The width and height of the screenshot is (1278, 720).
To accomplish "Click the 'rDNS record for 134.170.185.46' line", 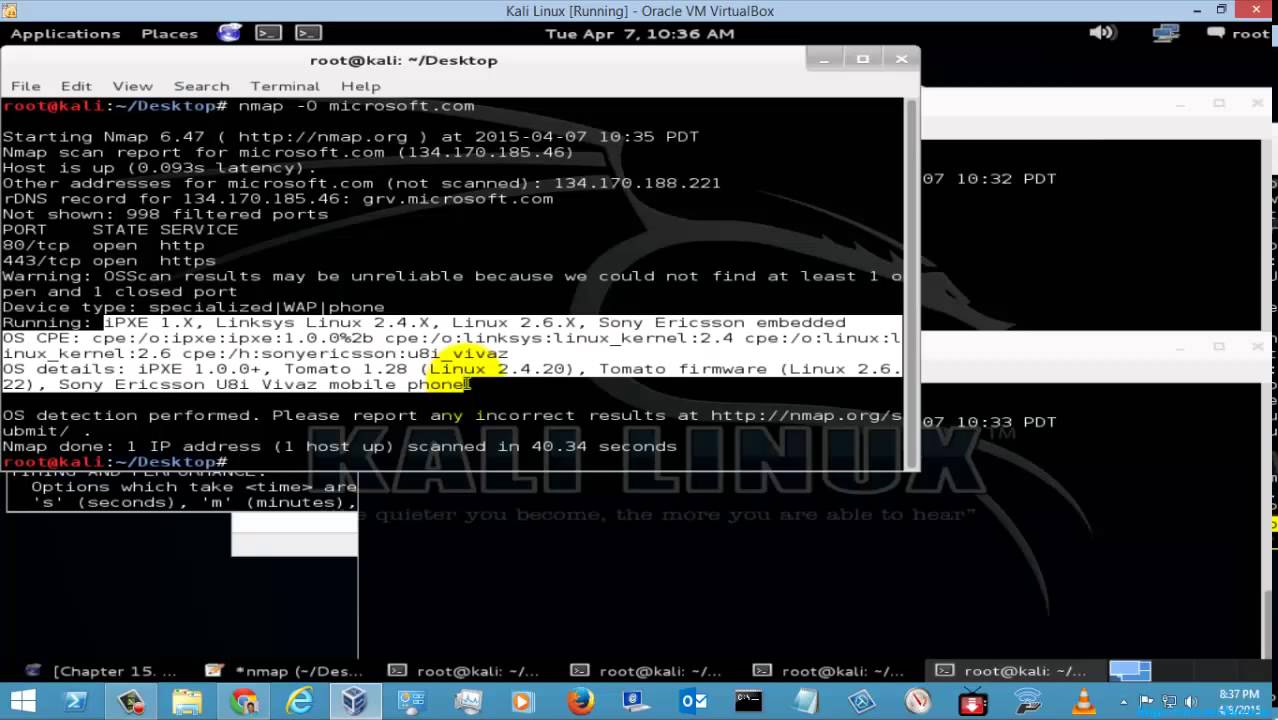I will (278, 199).
